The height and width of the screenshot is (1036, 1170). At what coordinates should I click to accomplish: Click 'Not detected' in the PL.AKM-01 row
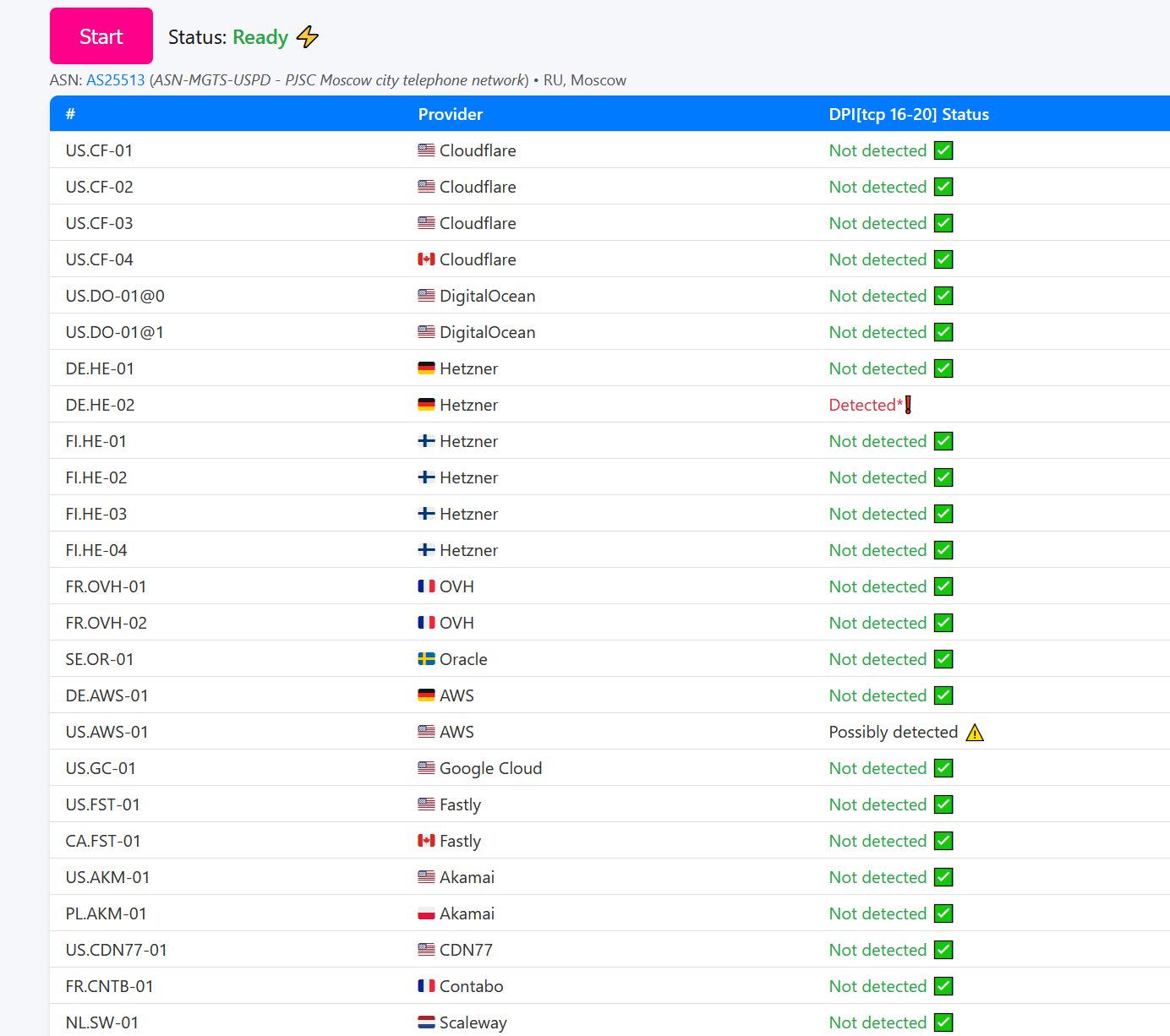coord(877,913)
